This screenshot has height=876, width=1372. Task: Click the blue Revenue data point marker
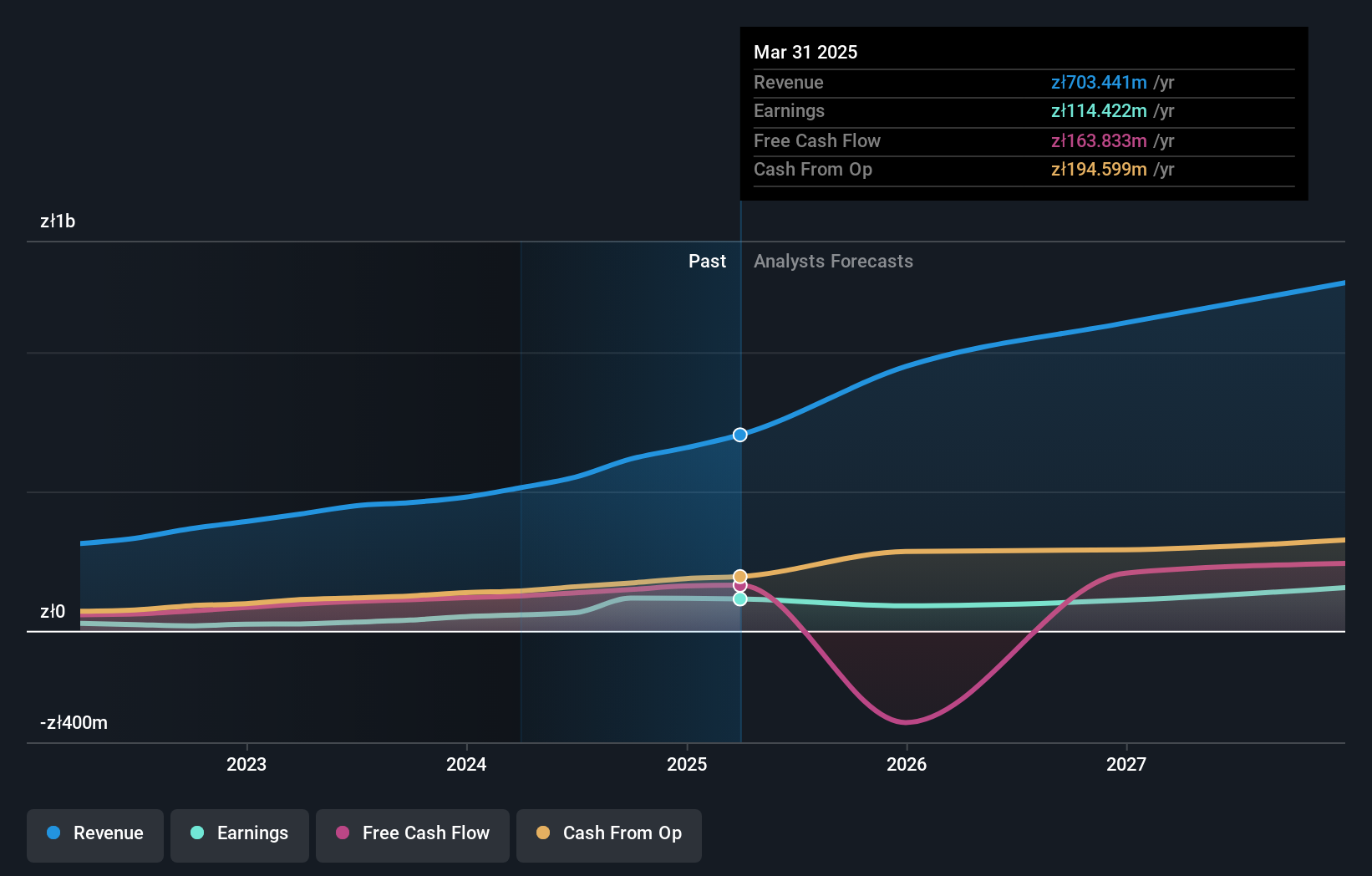point(740,435)
